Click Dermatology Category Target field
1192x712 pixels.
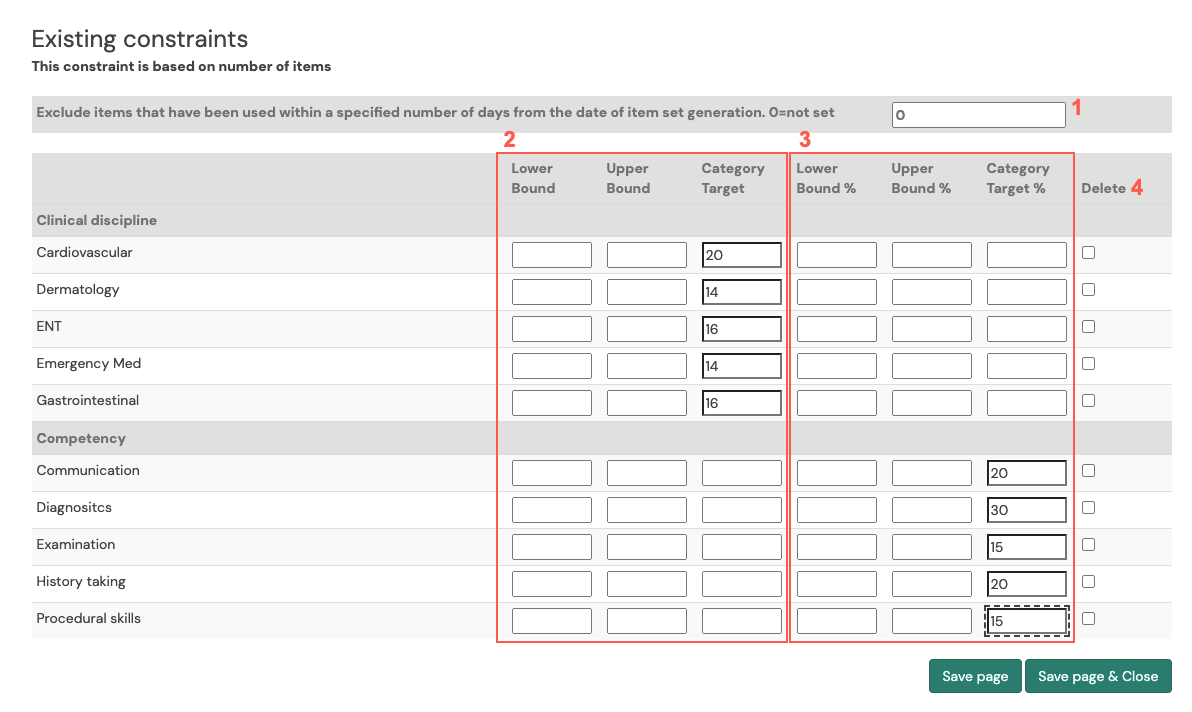[x=741, y=292]
